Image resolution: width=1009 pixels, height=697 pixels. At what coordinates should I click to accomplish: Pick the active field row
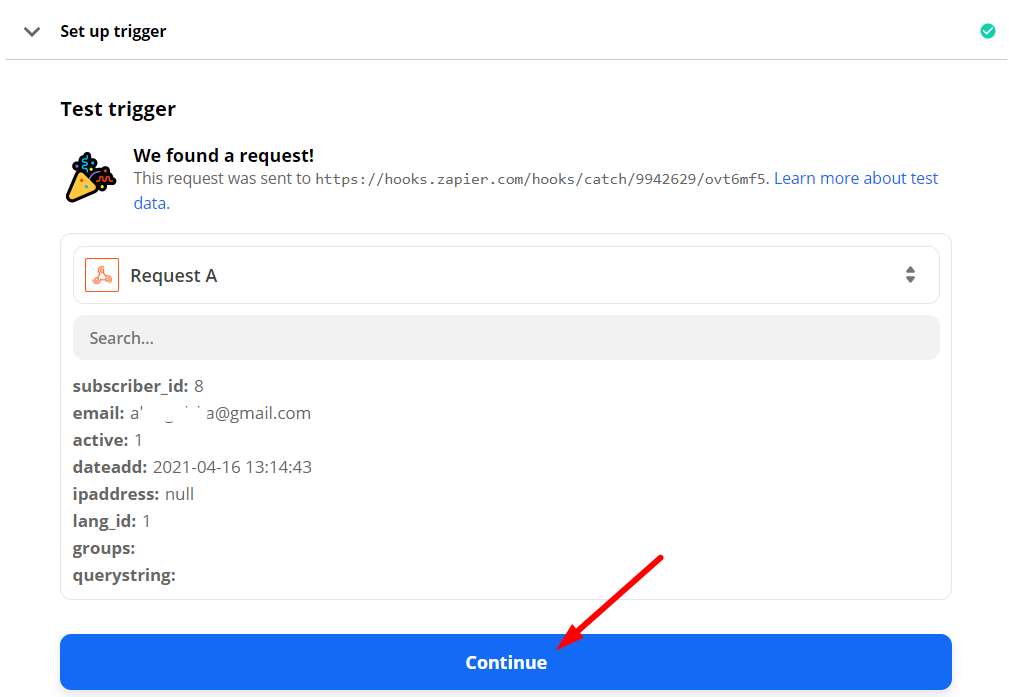[108, 440]
